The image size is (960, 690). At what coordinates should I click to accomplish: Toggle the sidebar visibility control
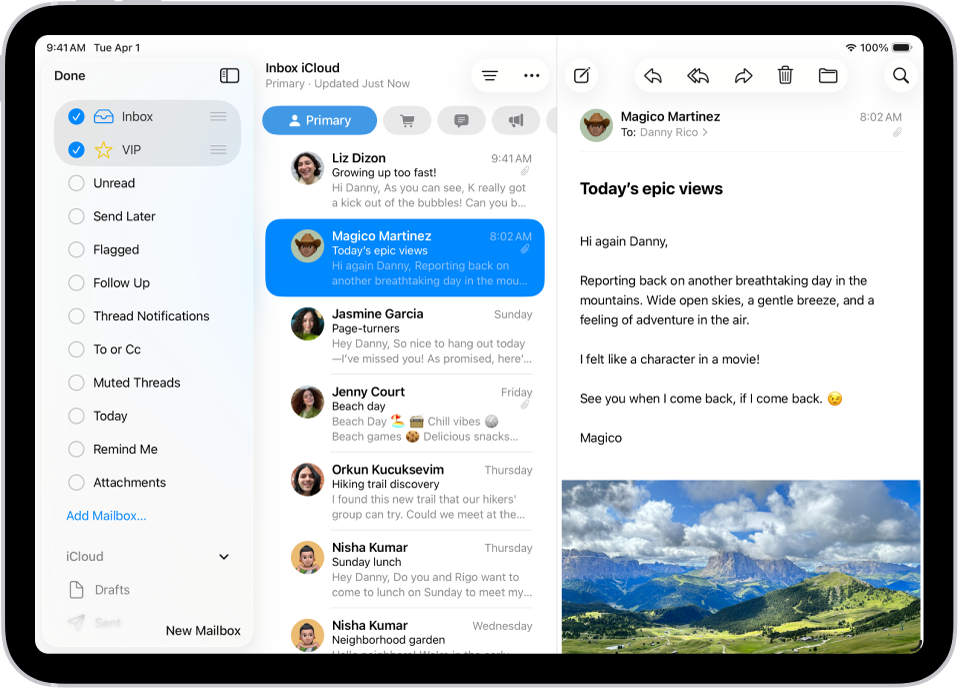[229, 75]
